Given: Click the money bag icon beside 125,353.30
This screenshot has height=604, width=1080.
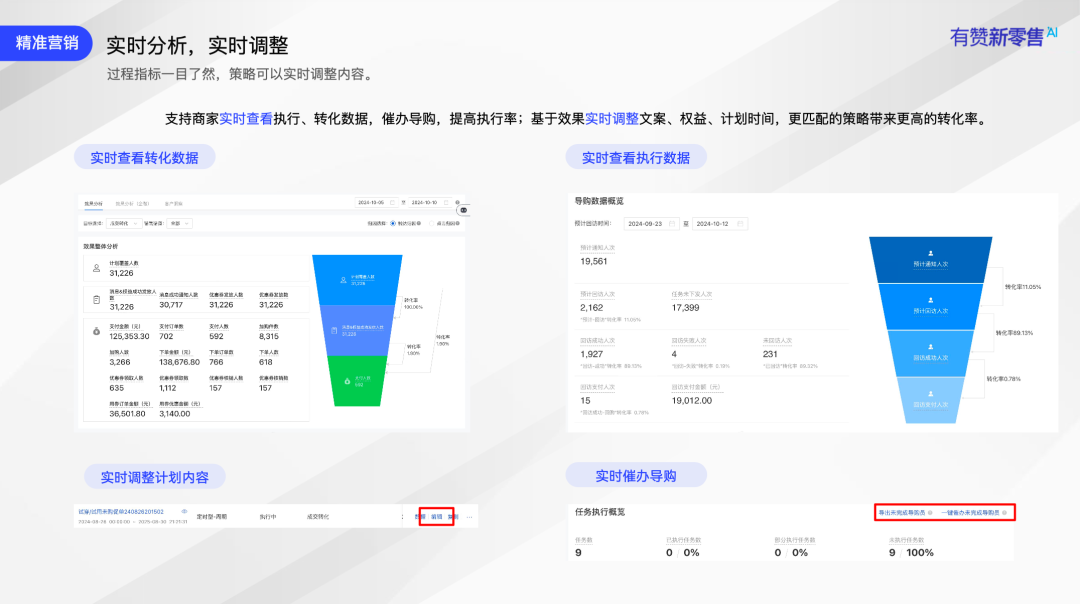Looking at the screenshot, I should tap(96, 331).
